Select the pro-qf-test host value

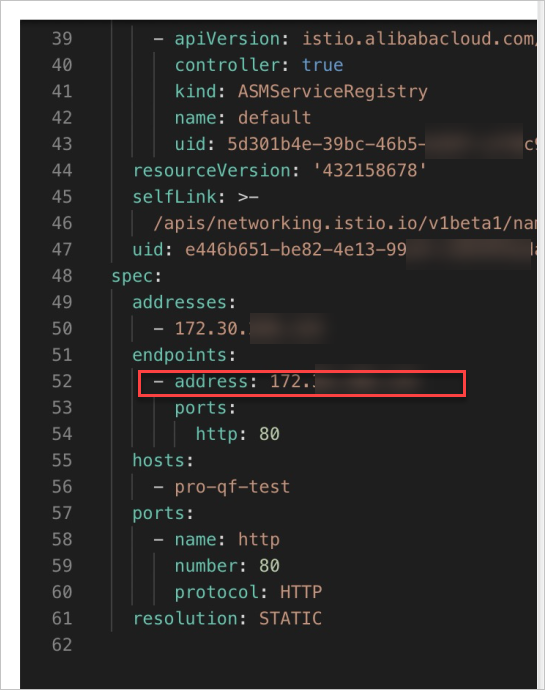tap(232, 487)
